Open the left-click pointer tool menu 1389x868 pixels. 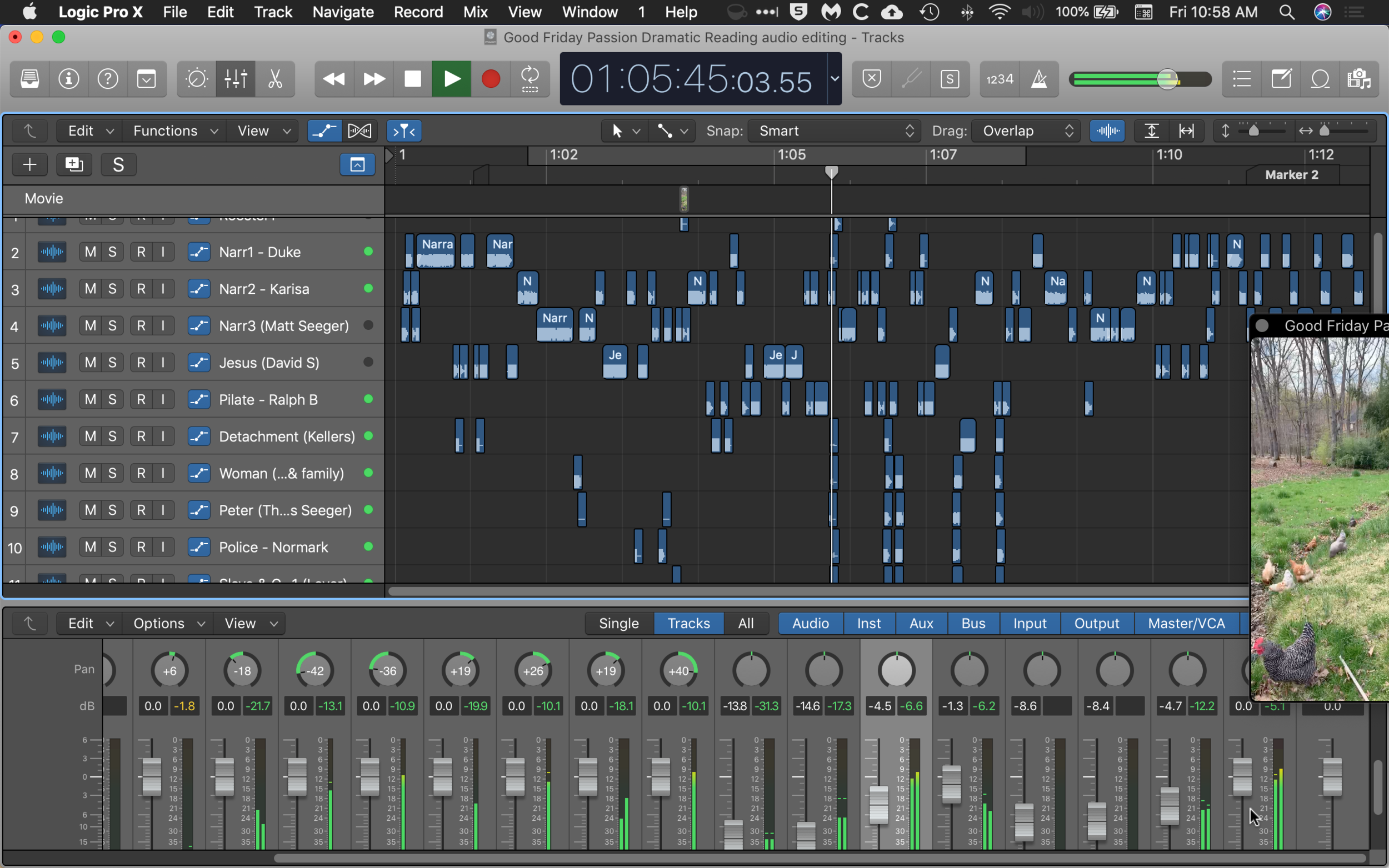pos(625,131)
